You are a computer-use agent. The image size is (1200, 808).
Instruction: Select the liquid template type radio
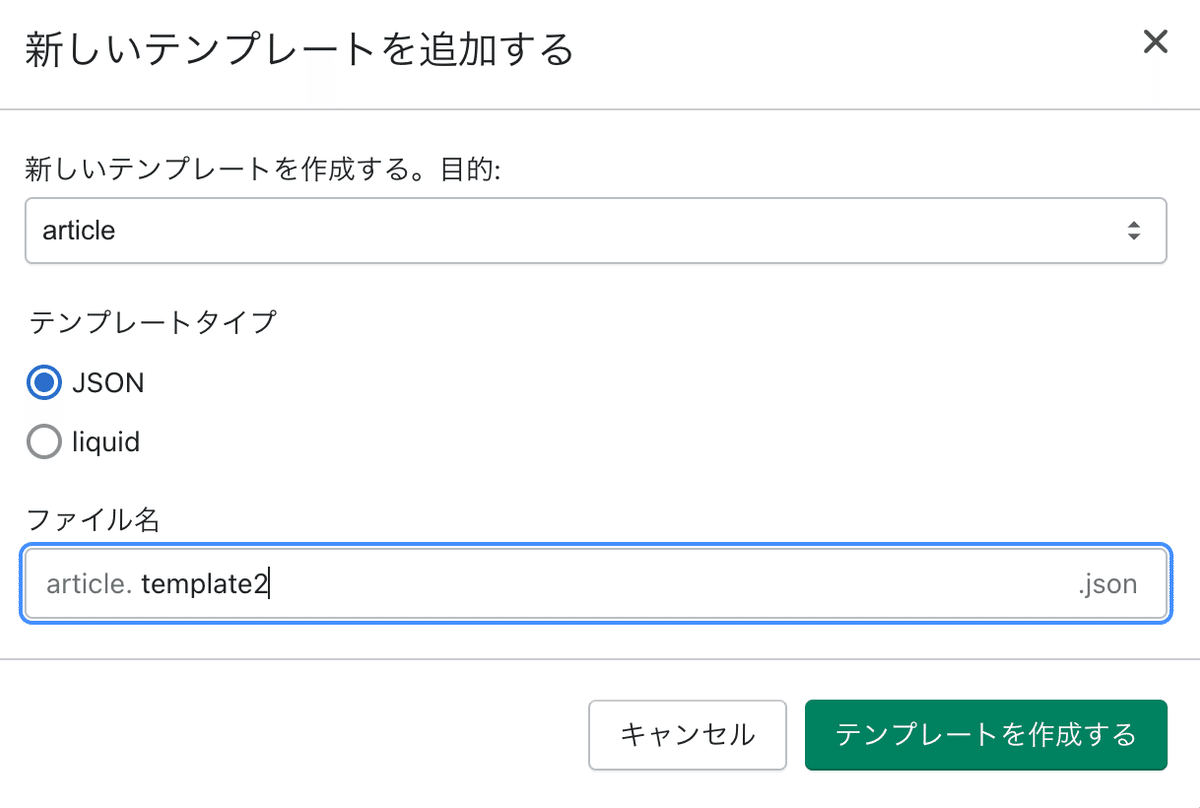pyautogui.click(x=44, y=442)
